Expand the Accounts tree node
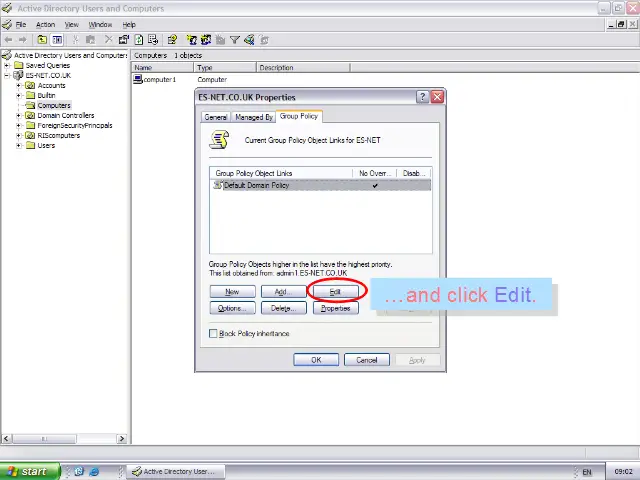 [x=18, y=85]
